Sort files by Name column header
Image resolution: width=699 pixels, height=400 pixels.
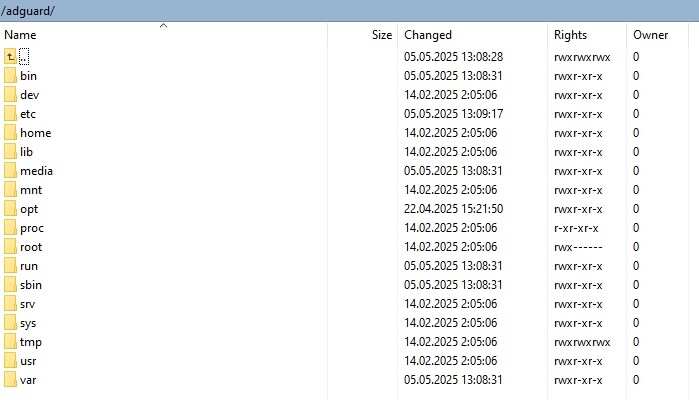[164, 35]
